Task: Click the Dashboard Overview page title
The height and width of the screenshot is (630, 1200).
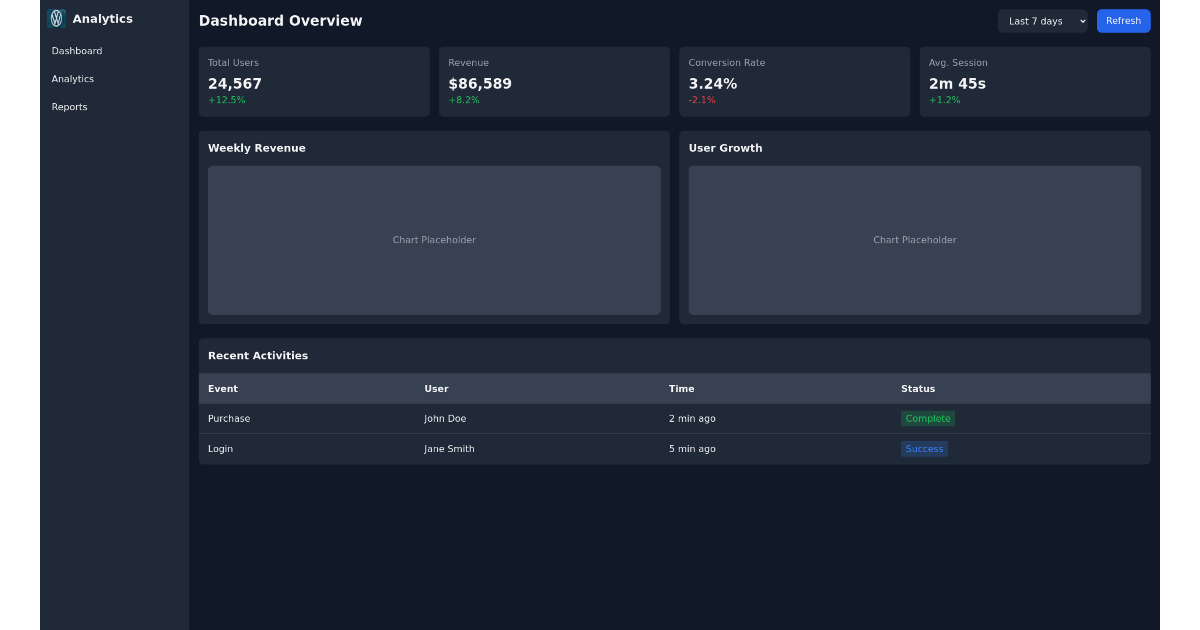Action: (280, 20)
